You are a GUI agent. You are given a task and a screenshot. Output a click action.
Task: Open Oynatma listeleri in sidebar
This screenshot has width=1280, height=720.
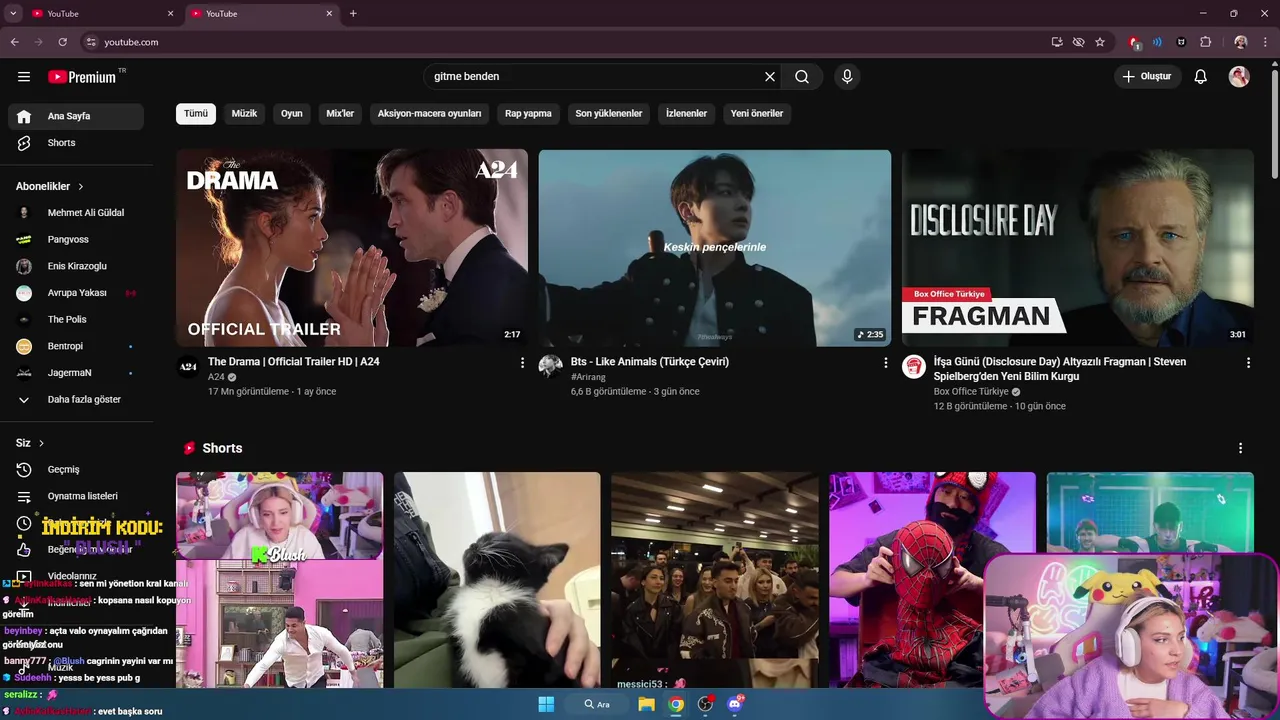click(x=76, y=496)
